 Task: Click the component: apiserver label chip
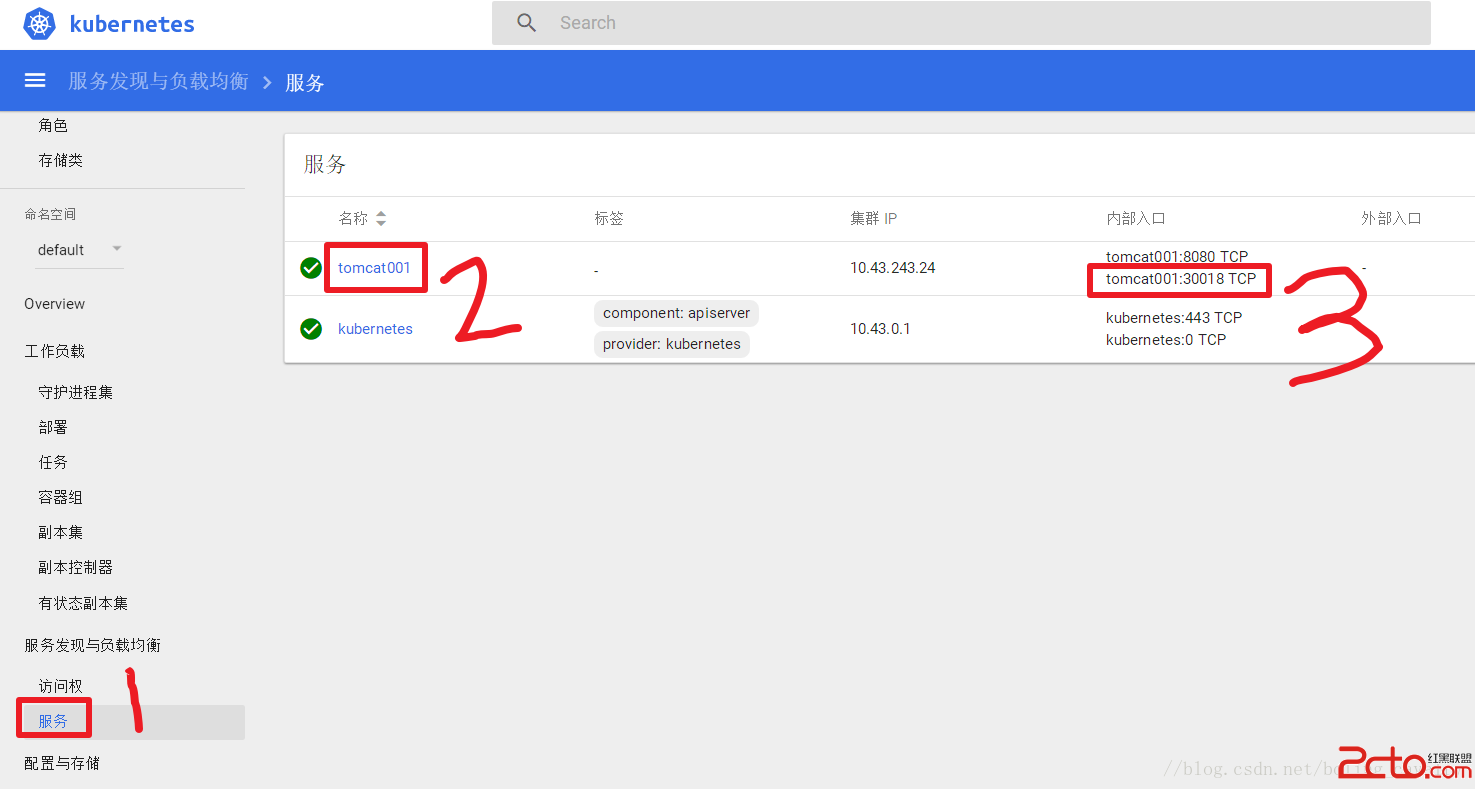(x=676, y=313)
